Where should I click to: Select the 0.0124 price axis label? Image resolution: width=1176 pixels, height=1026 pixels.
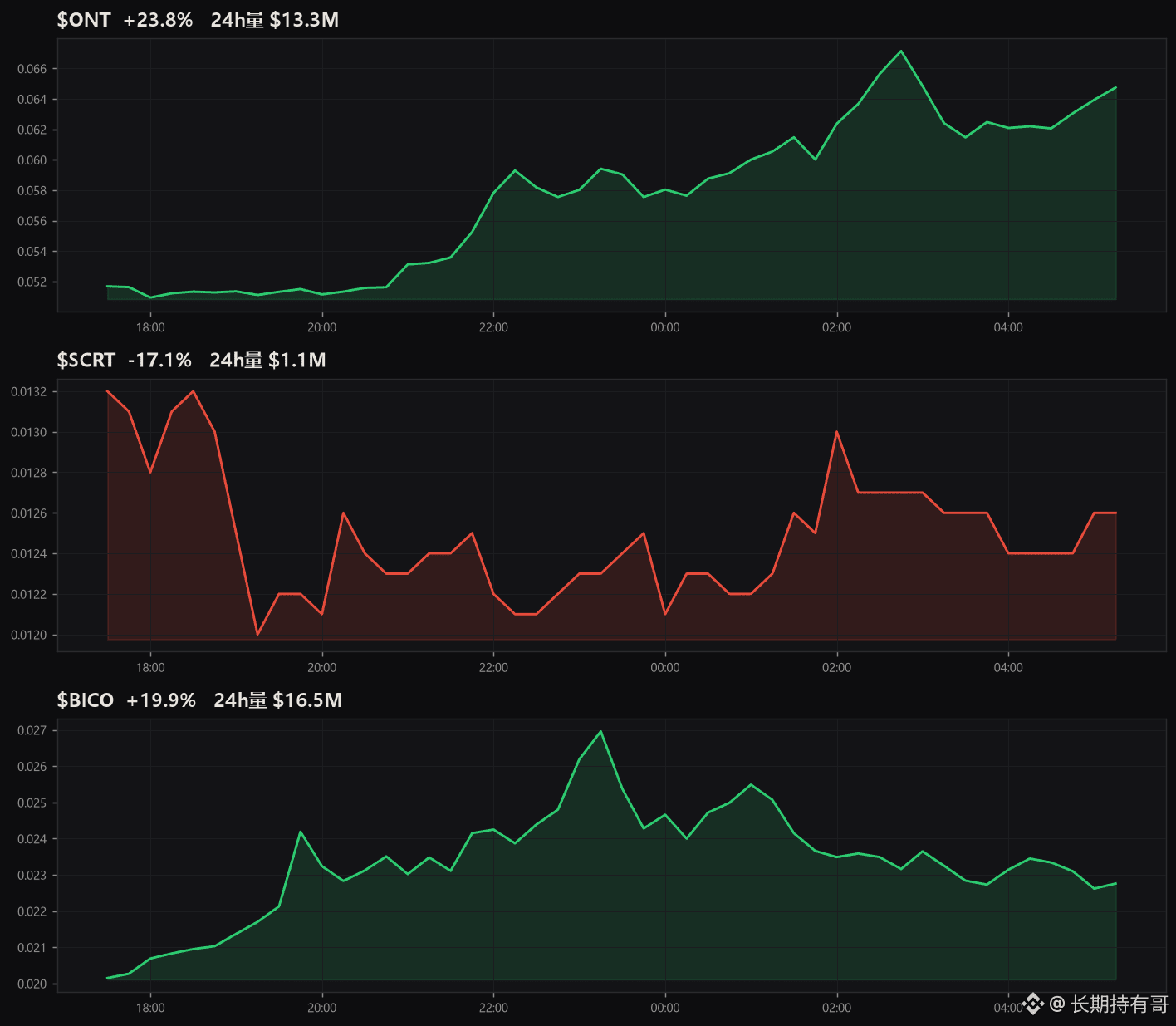point(29,554)
